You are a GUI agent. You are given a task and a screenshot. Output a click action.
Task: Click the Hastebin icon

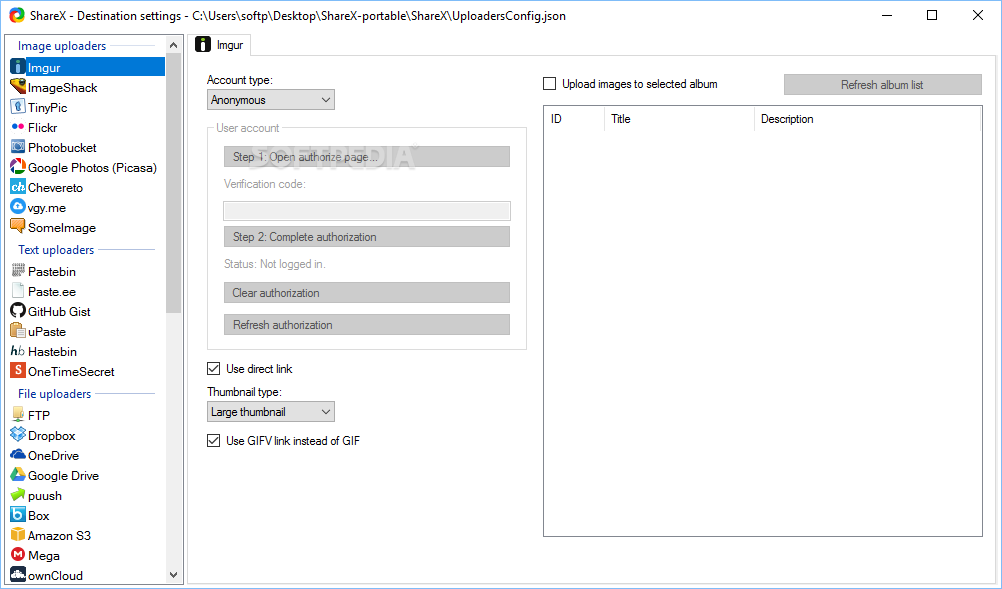18,351
